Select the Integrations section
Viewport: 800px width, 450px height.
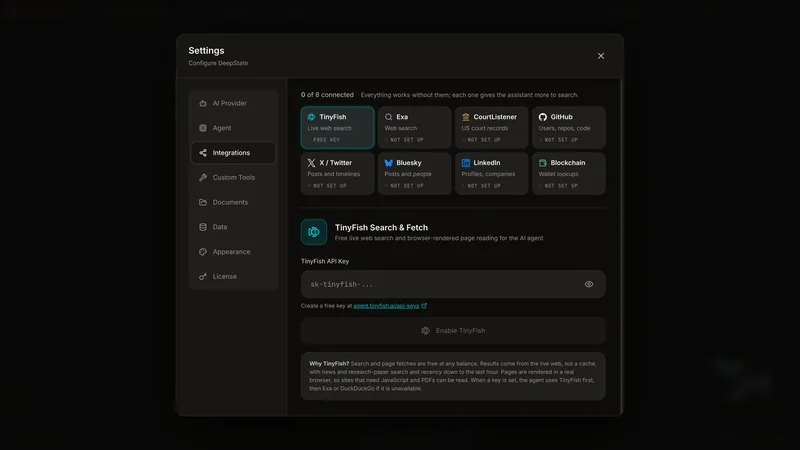tap(233, 153)
